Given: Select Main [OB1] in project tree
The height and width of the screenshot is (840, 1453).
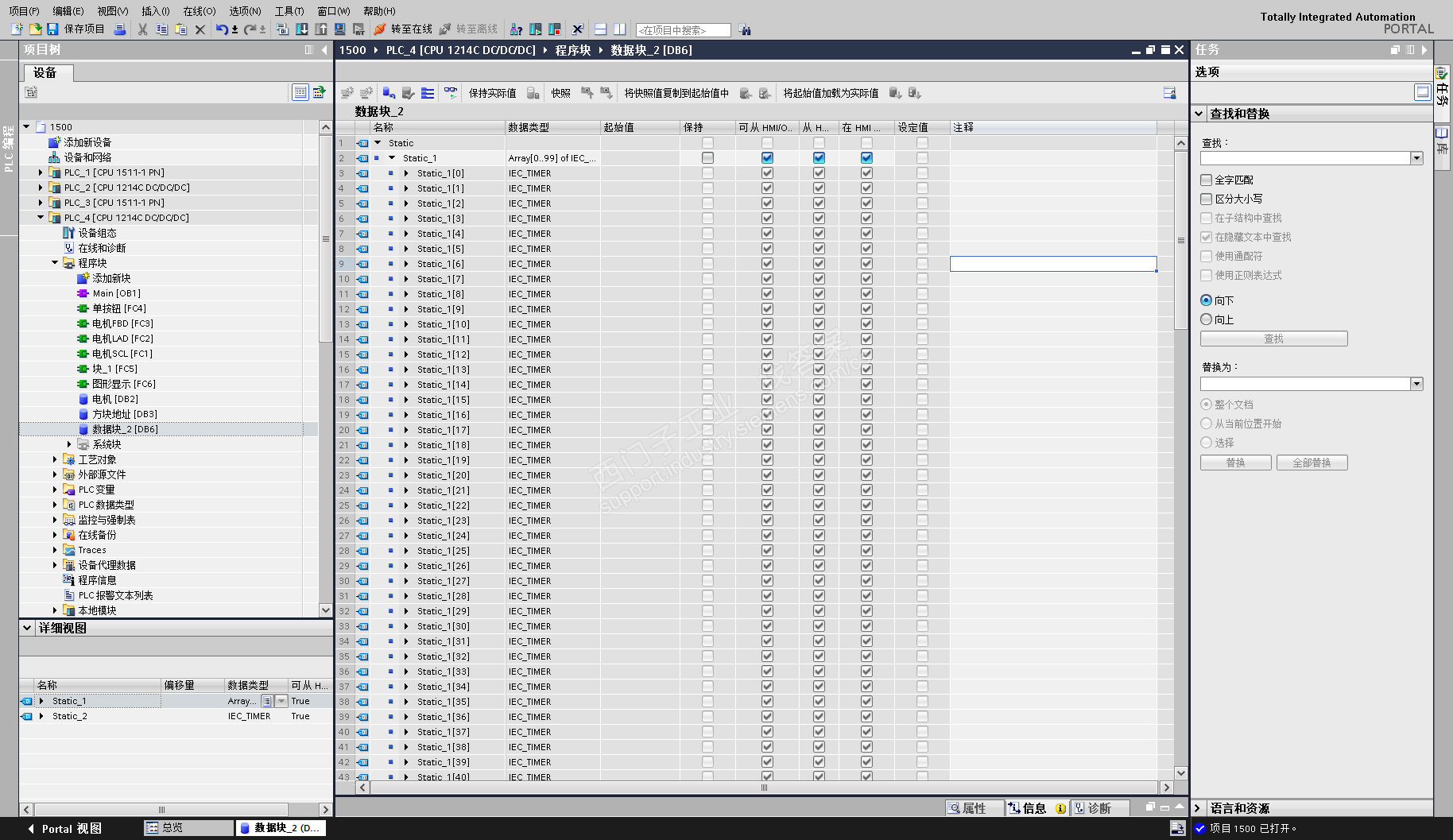Looking at the screenshot, I should click(x=116, y=293).
